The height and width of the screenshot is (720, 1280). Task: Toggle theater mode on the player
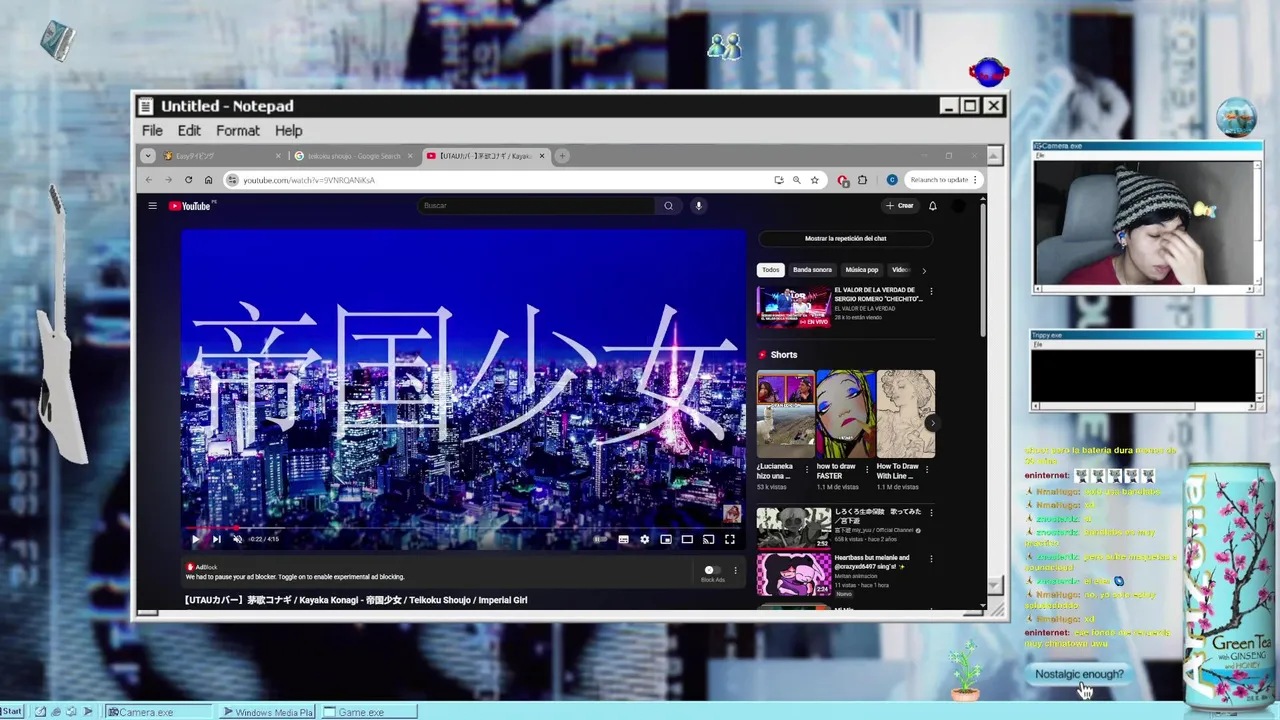pos(687,539)
